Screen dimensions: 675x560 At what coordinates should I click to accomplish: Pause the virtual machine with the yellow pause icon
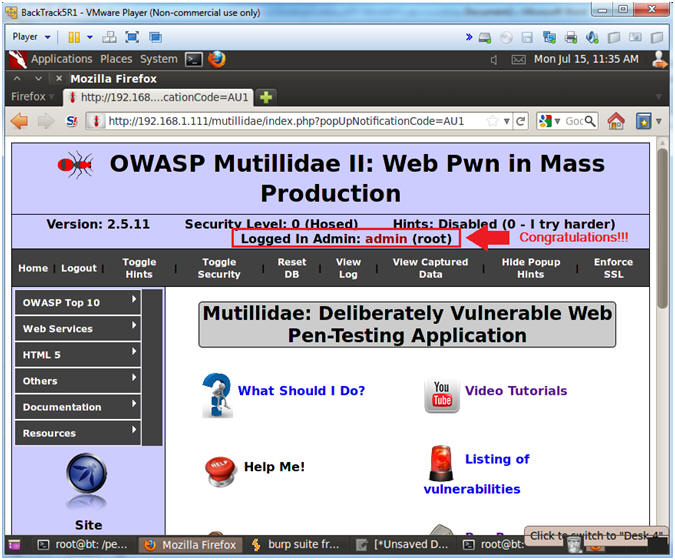click(x=74, y=37)
